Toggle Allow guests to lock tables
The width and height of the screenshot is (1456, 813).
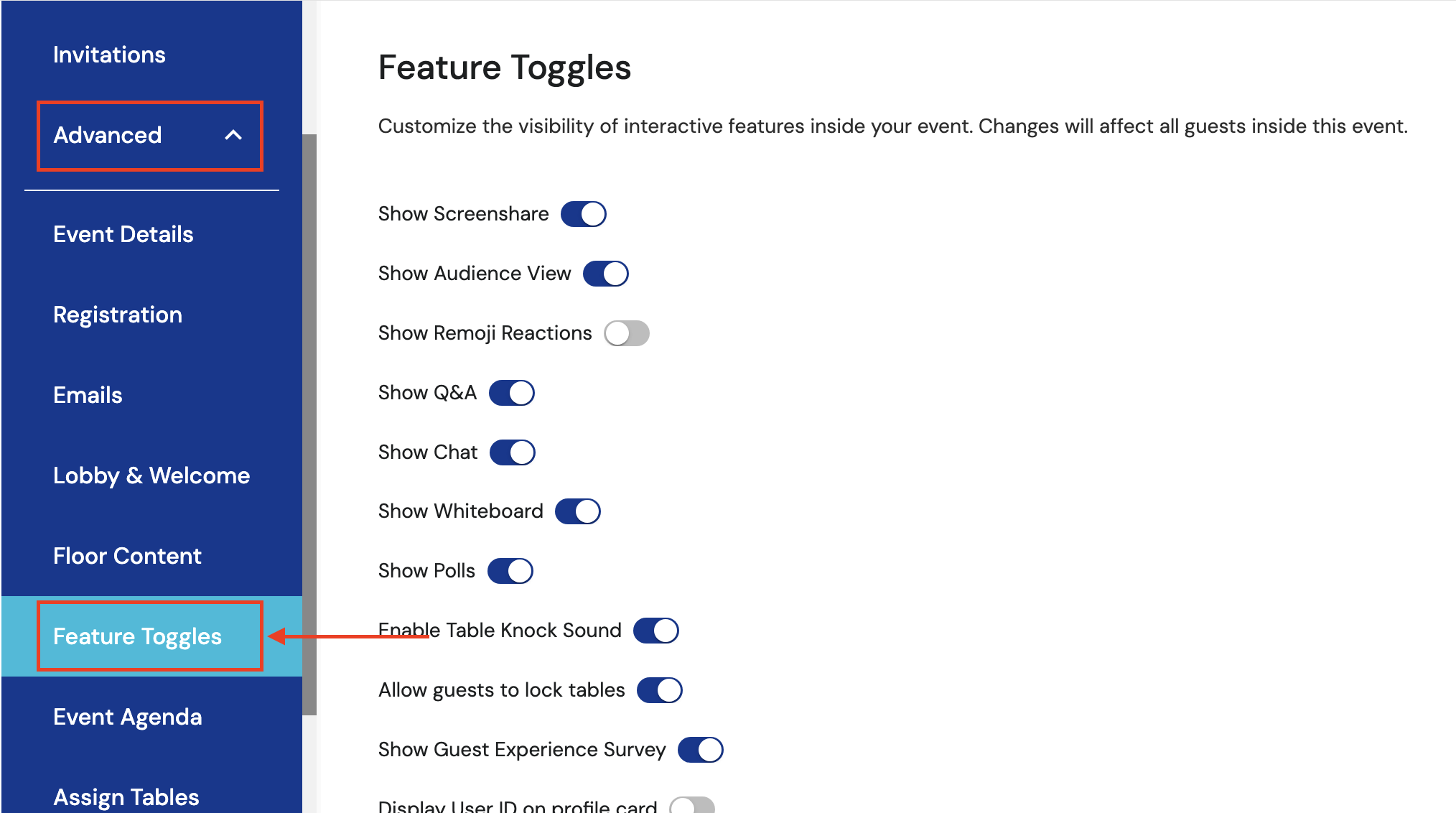click(x=659, y=690)
